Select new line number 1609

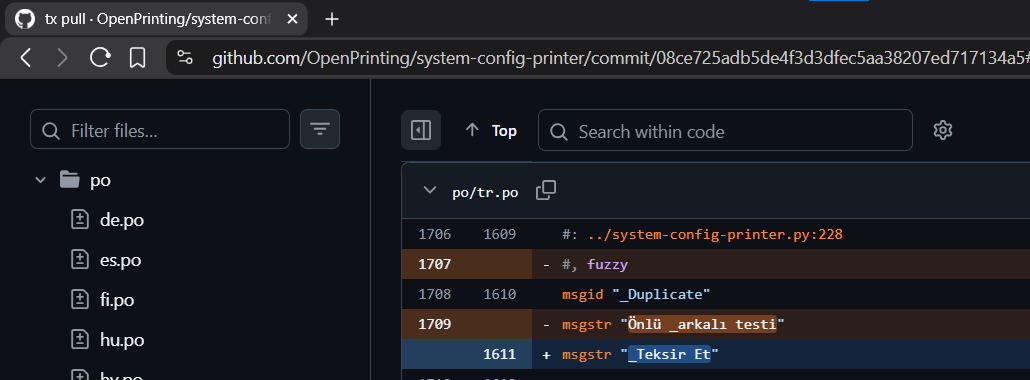tap(499, 234)
